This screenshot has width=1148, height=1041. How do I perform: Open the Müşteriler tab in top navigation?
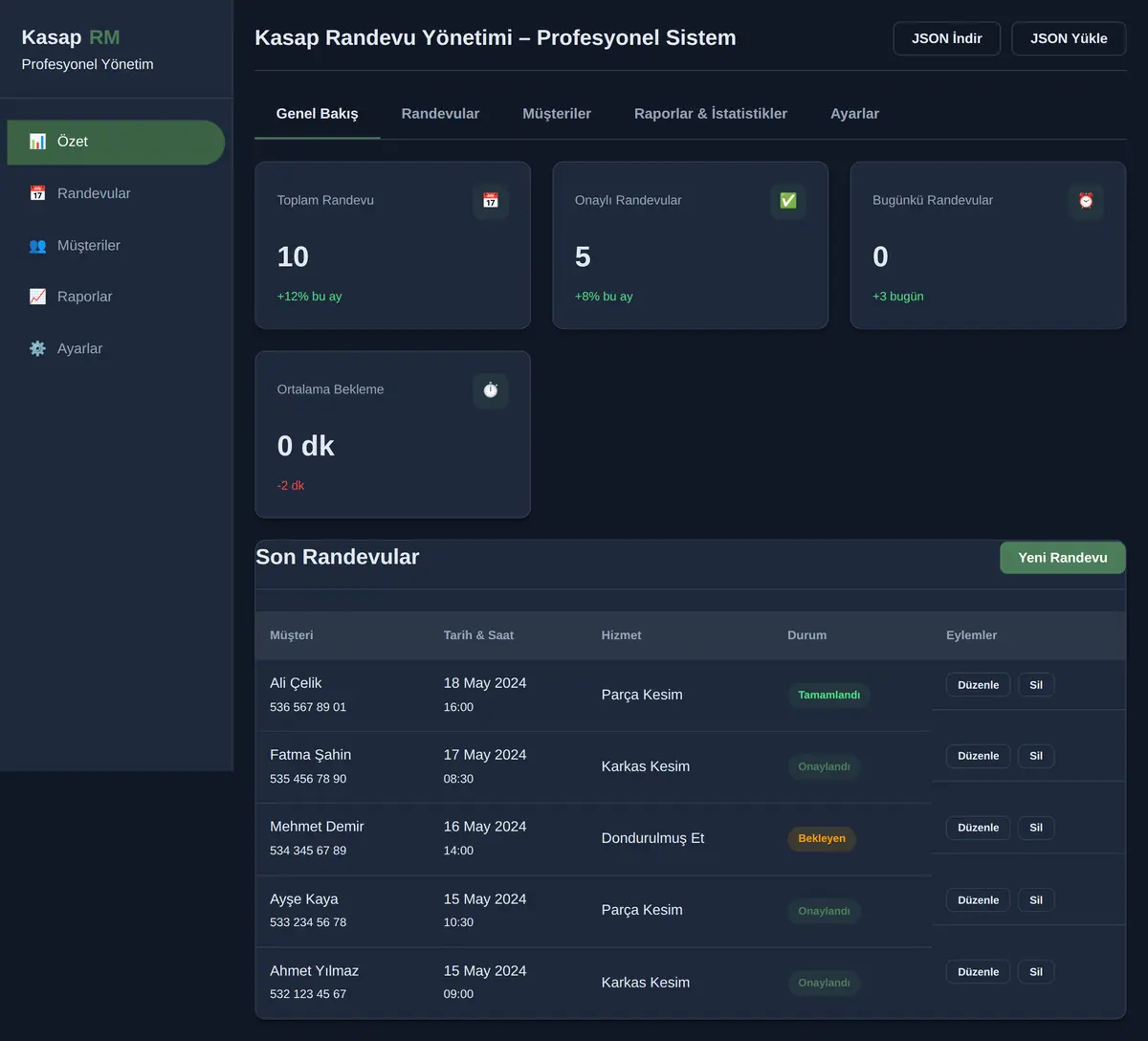(557, 114)
